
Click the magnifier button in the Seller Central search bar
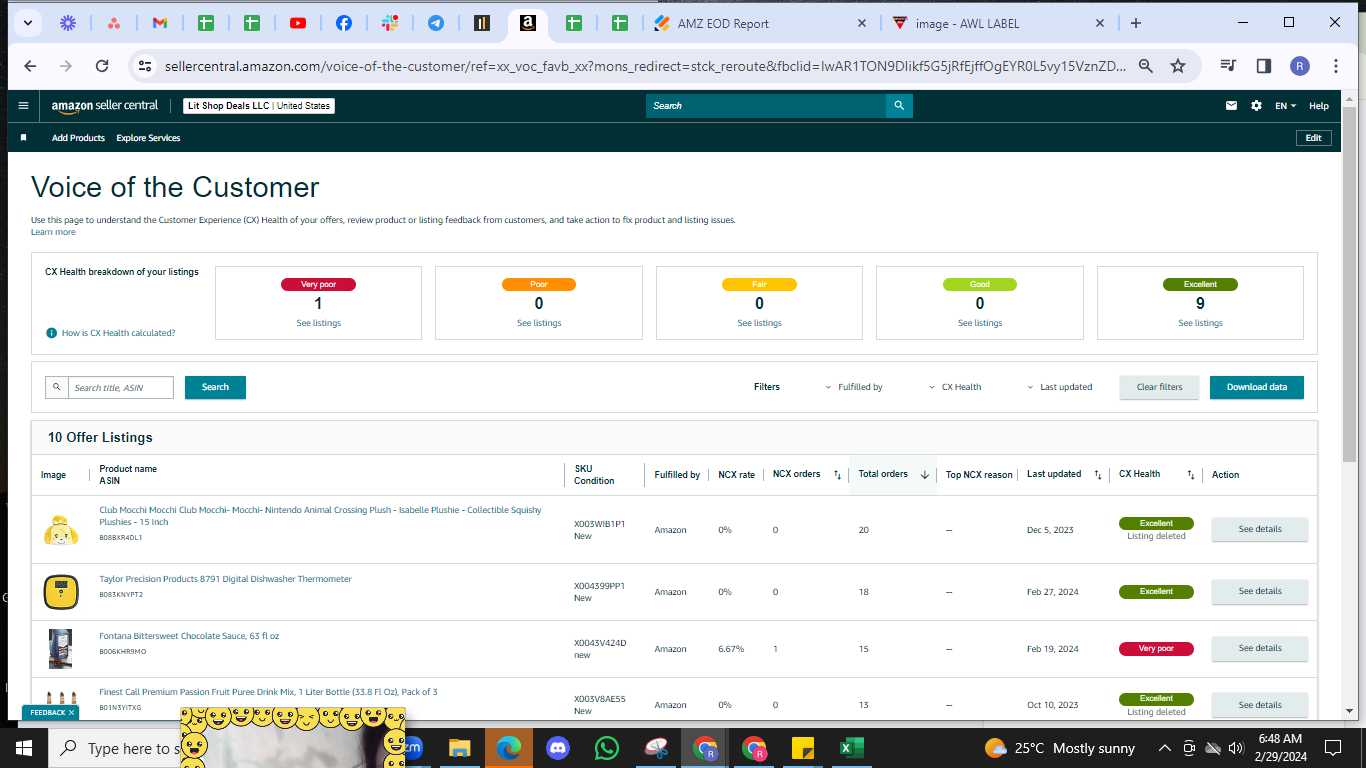point(899,105)
